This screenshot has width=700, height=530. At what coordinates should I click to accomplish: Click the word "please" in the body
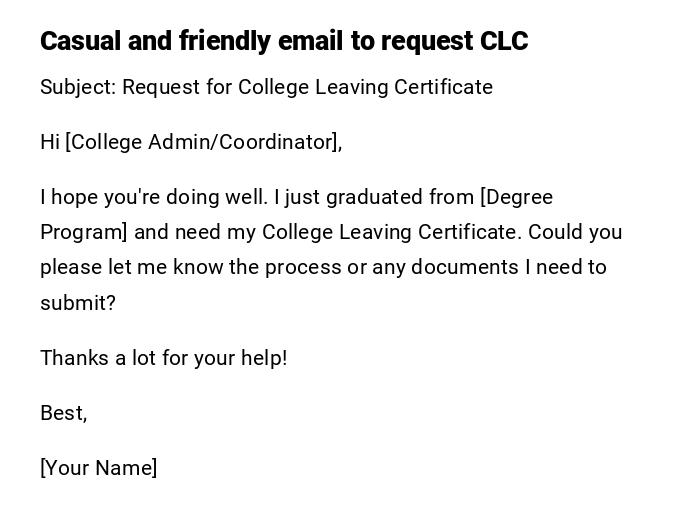tap(73, 267)
